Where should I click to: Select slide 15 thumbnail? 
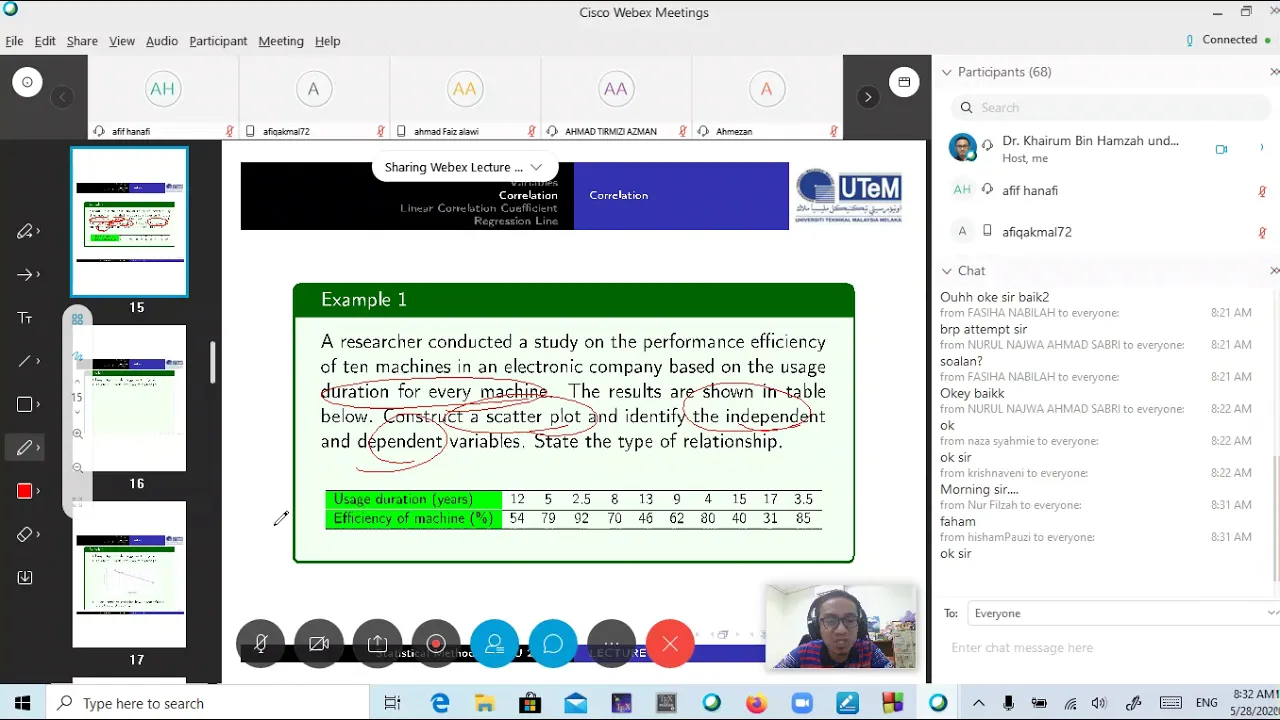point(129,222)
